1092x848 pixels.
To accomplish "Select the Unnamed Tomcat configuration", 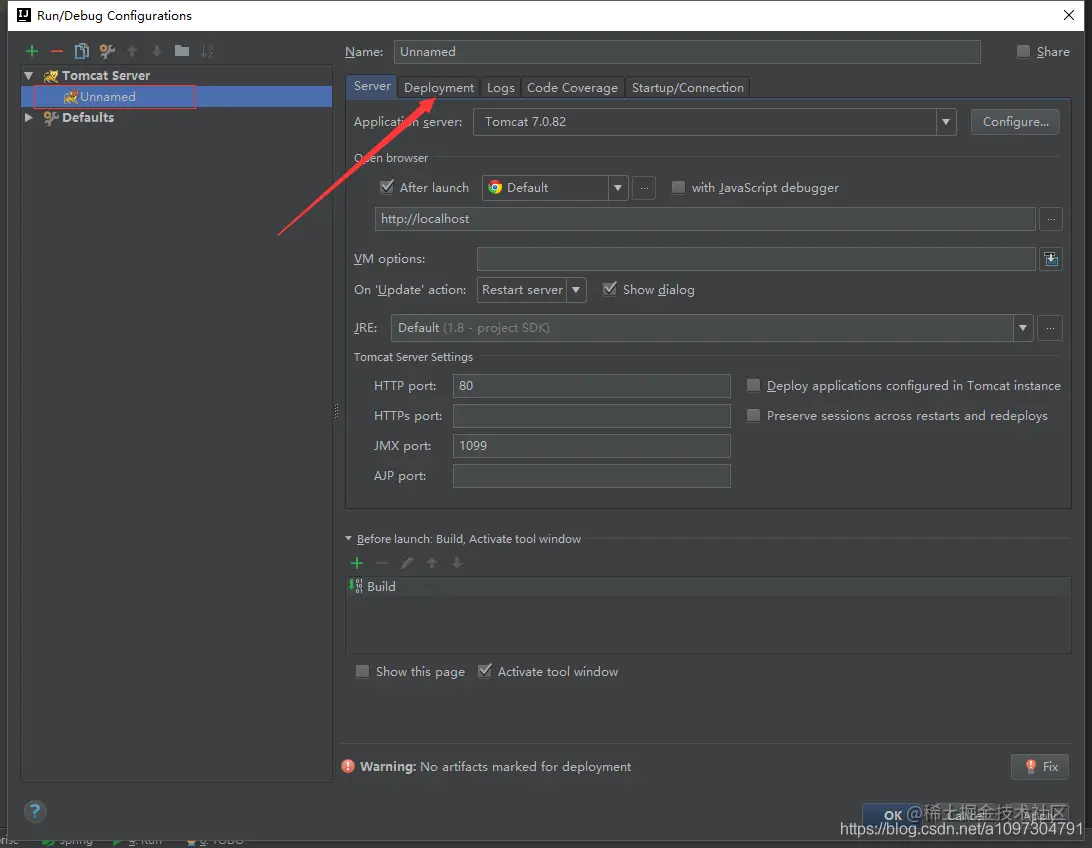I will [177, 97].
